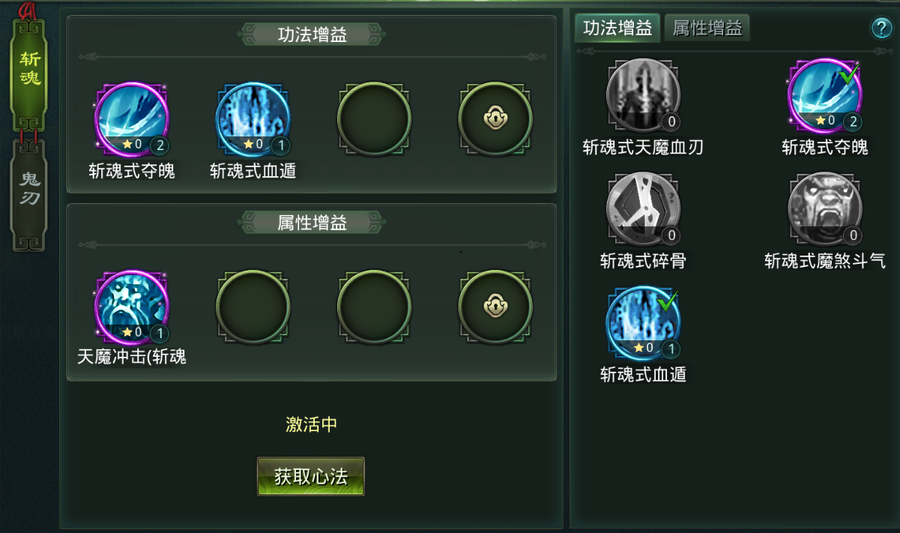
Task: Switch to the 功法增益 tab
Action: tap(618, 28)
